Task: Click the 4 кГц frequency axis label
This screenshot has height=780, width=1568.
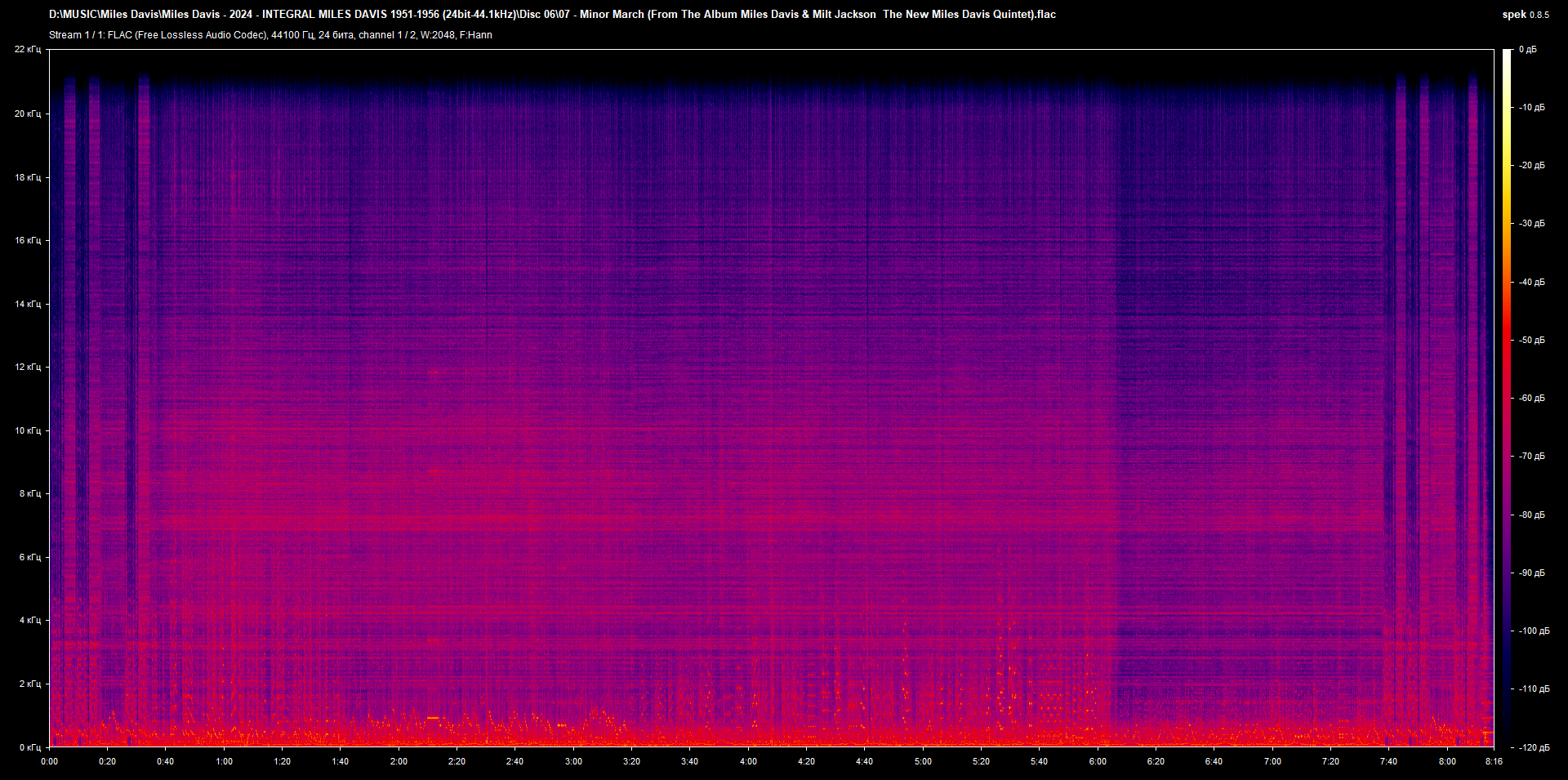Action: tap(30, 620)
